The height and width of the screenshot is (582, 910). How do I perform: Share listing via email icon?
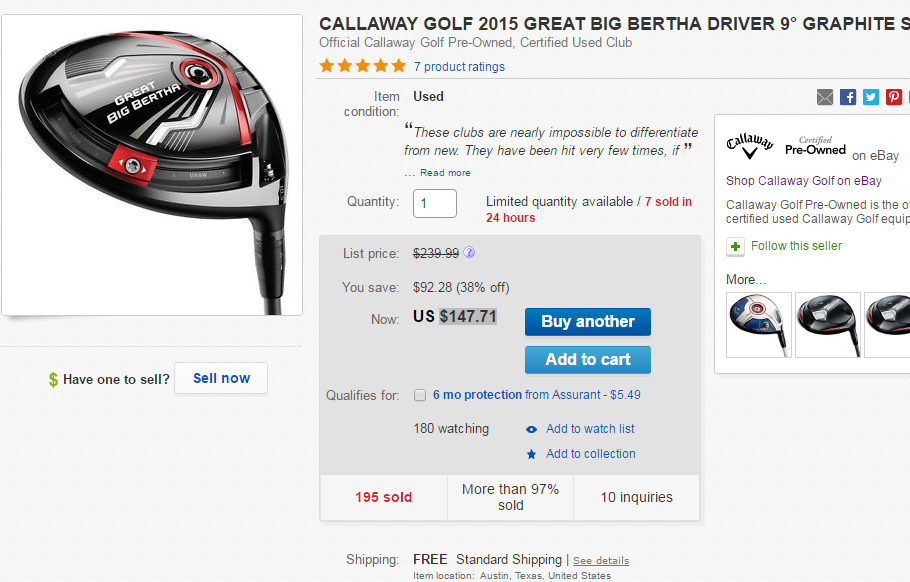click(825, 97)
